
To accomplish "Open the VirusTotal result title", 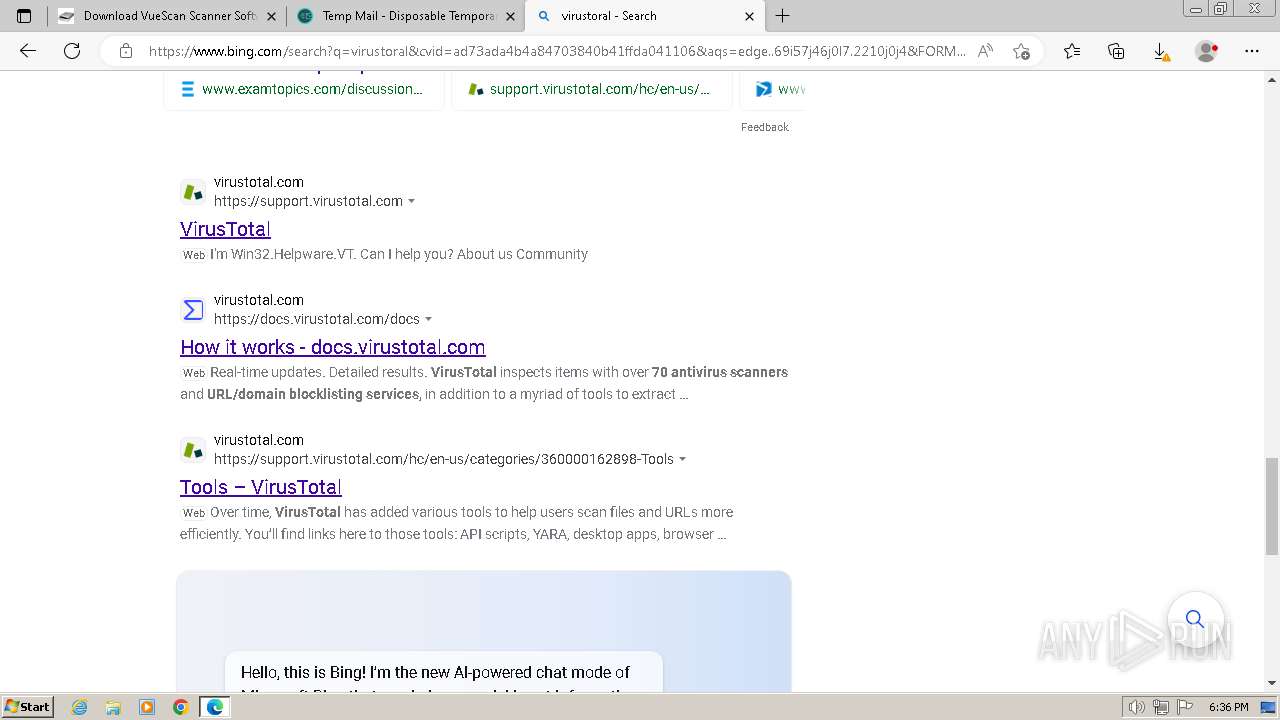I will [225, 229].
